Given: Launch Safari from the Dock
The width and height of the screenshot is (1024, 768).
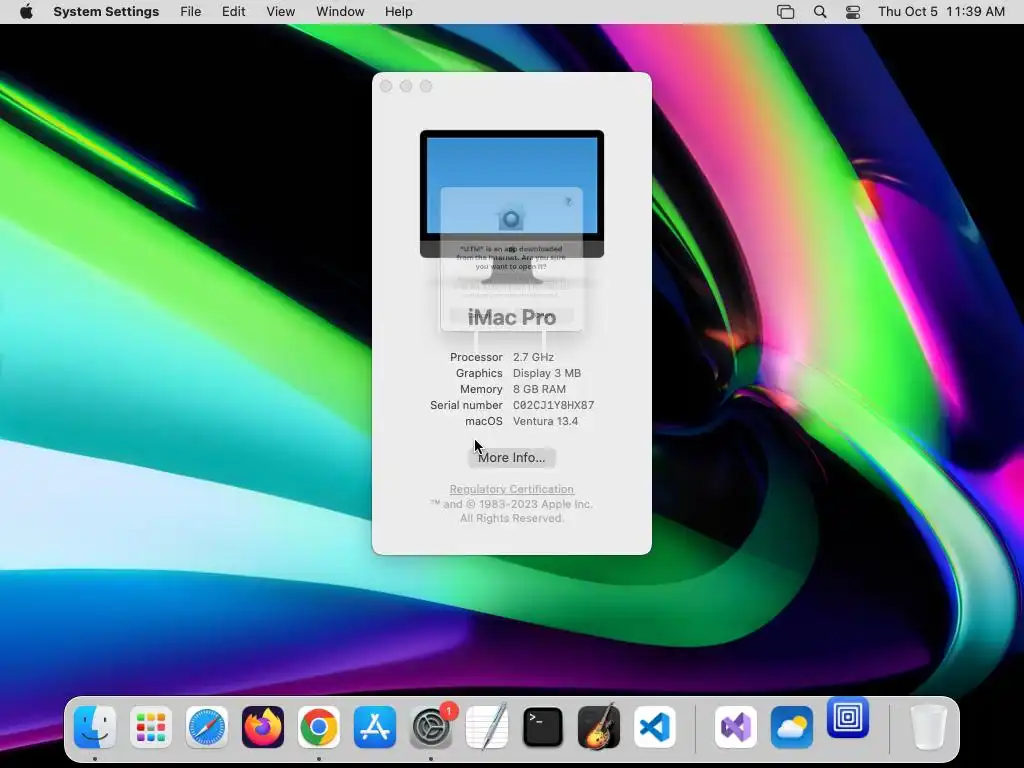Looking at the screenshot, I should pos(207,727).
